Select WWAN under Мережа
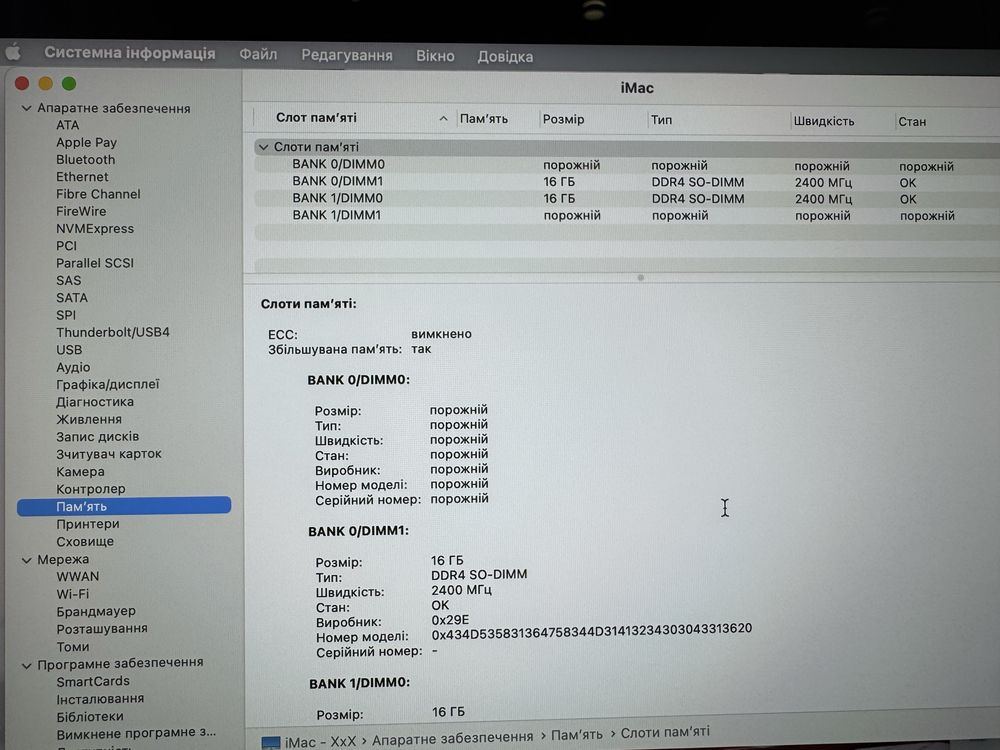 [x=78, y=577]
